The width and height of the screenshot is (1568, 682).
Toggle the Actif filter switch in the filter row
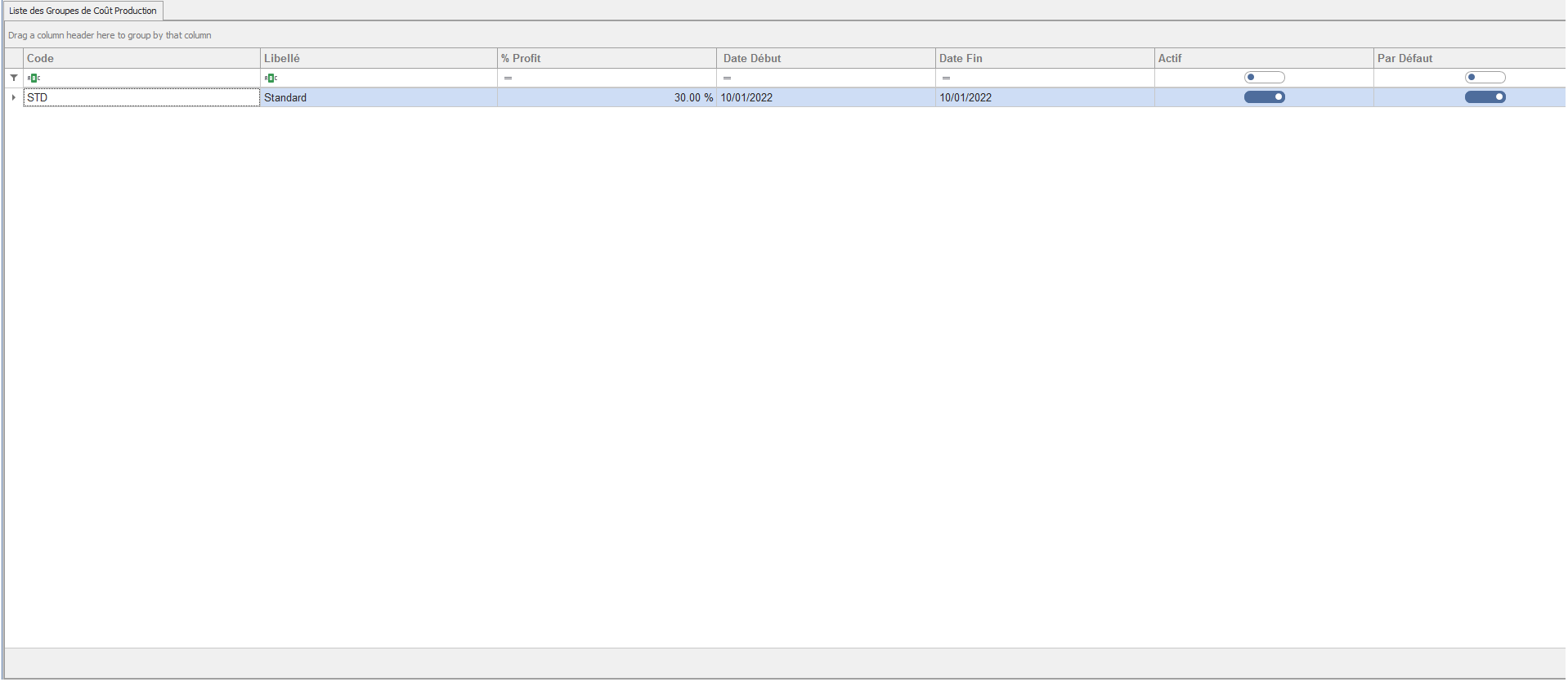[1264, 78]
